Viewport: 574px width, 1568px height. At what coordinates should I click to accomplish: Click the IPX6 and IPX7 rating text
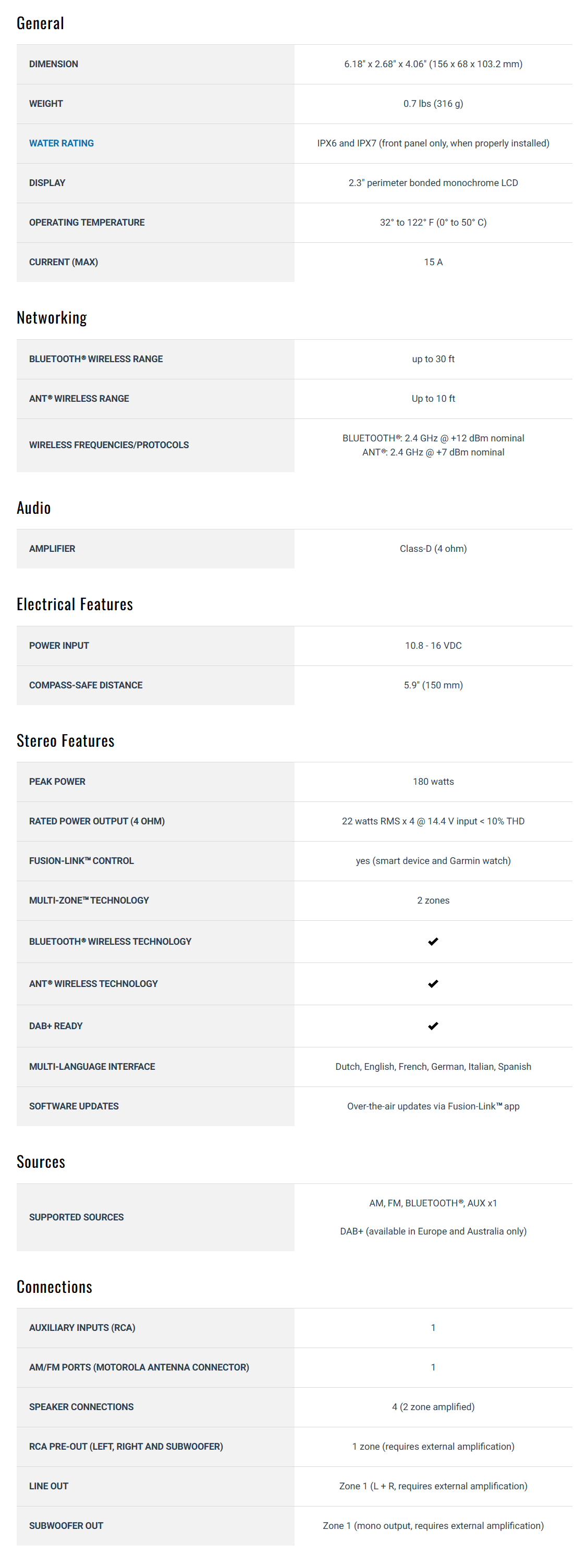click(433, 143)
